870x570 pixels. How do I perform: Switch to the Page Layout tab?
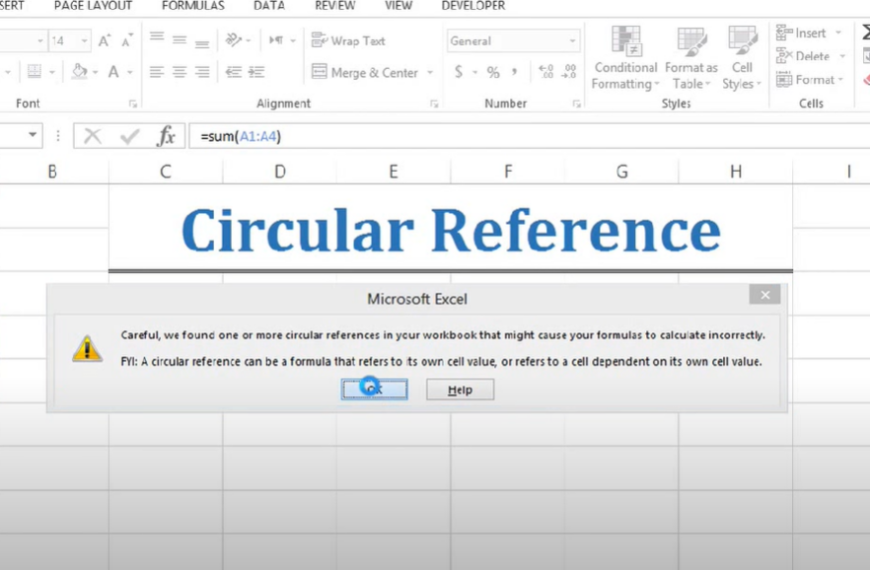pyautogui.click(x=93, y=6)
